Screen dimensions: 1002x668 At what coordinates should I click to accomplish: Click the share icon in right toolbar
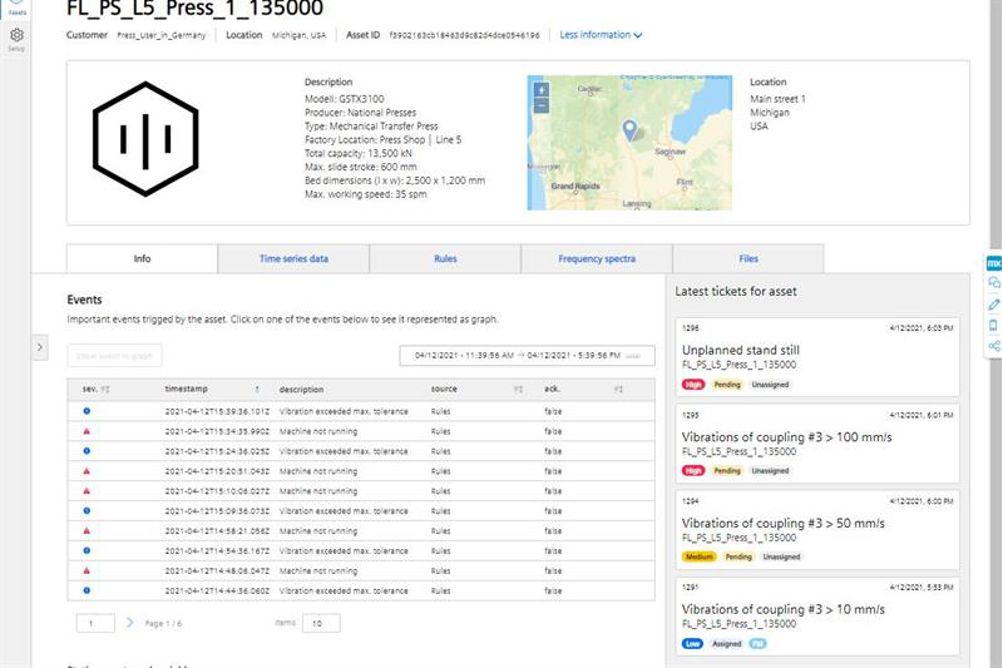994,346
